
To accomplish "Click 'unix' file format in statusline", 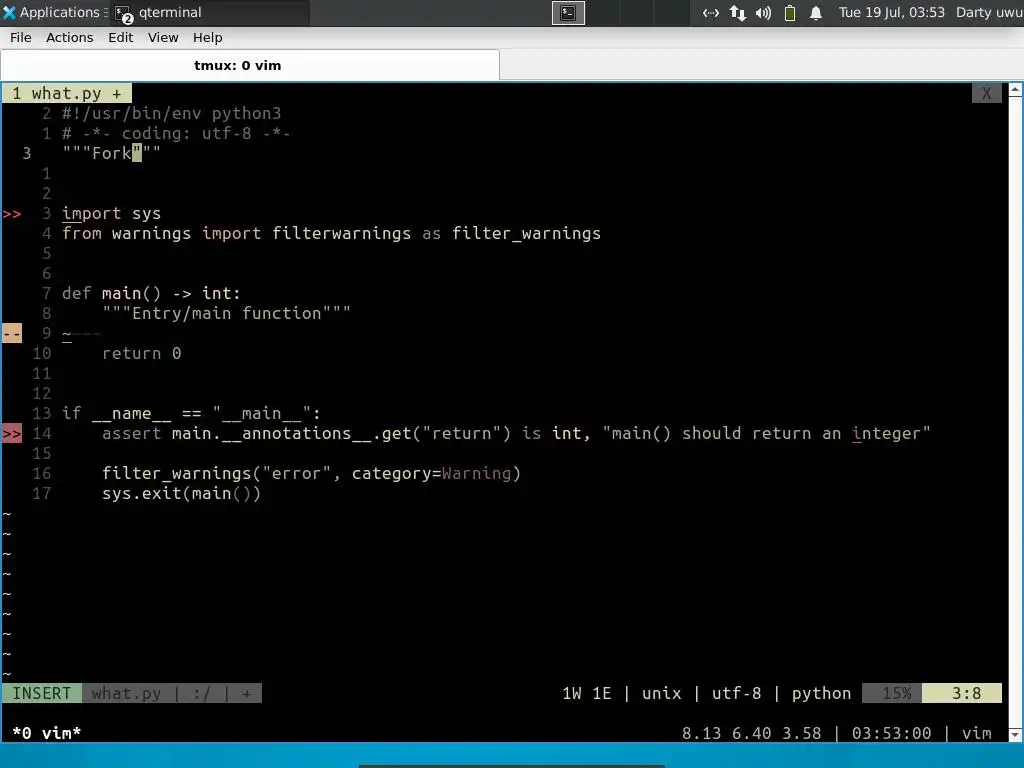I will click(661, 693).
